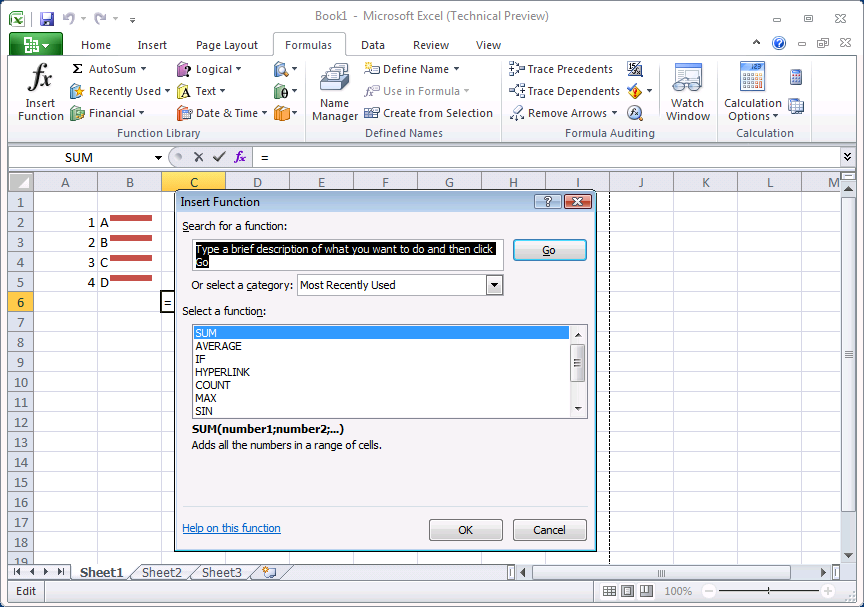Click Create from Selection
The height and width of the screenshot is (607, 864).
(428, 113)
